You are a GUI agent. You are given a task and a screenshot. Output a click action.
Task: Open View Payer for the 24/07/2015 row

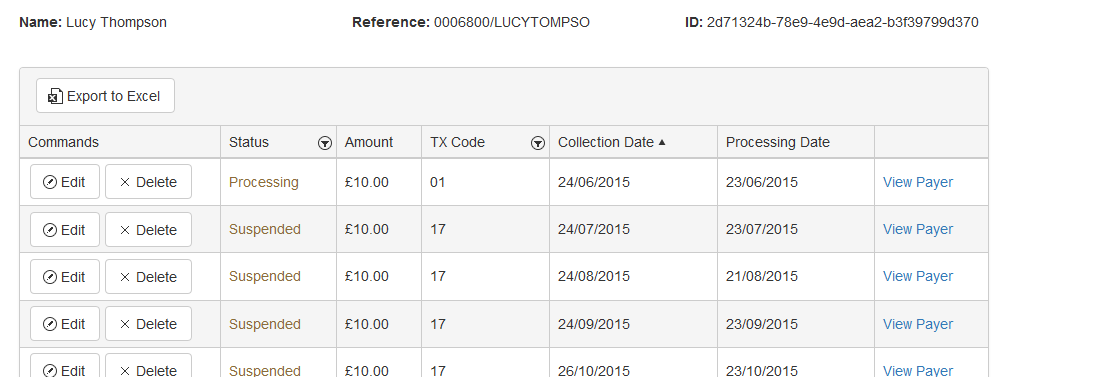917,229
